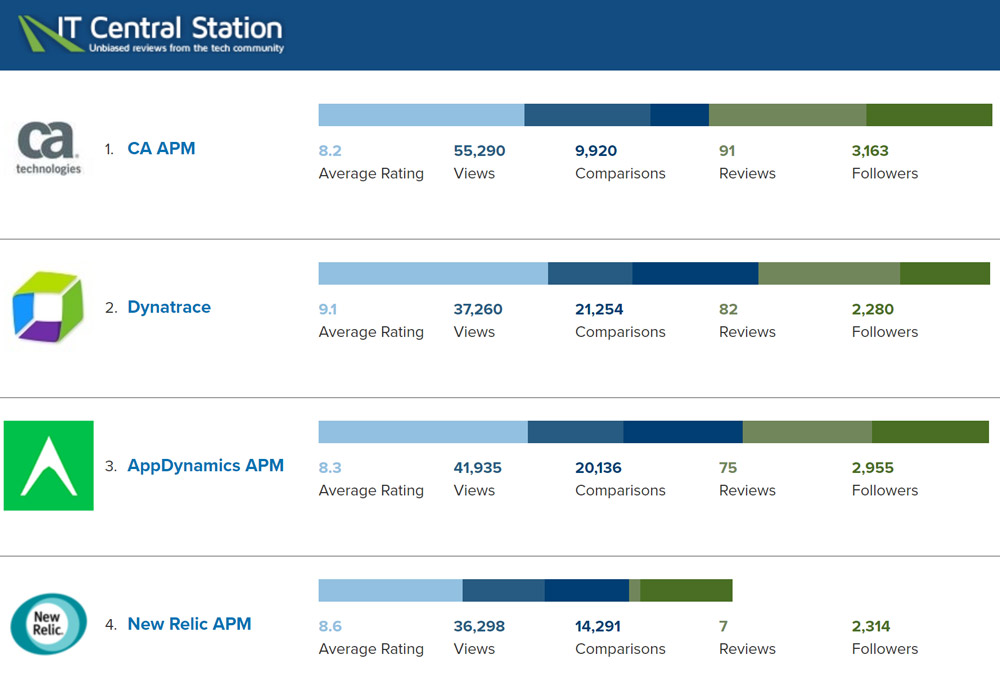Click the Comparisons label under 20,136

(621, 491)
